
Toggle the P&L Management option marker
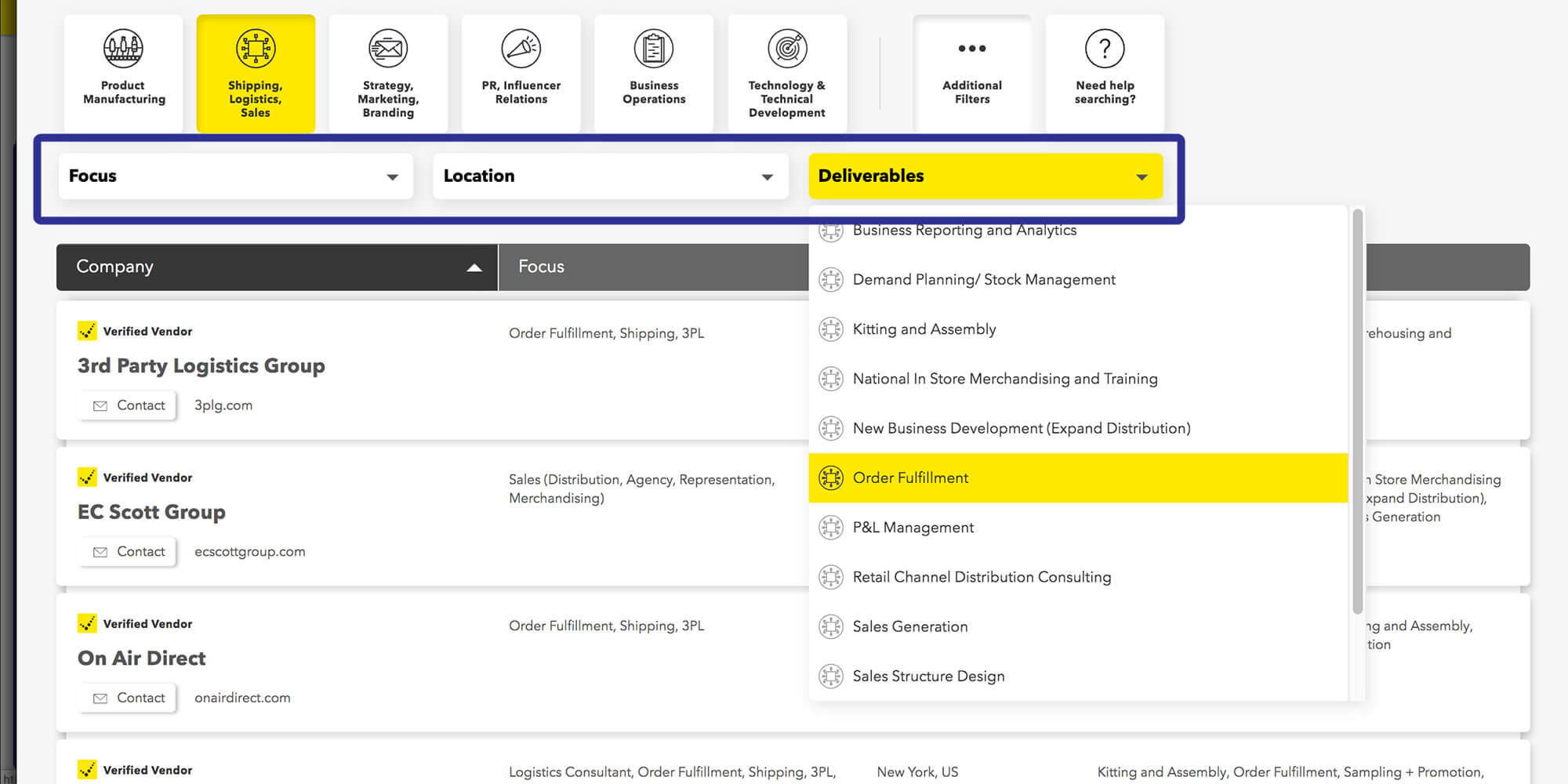[831, 528]
